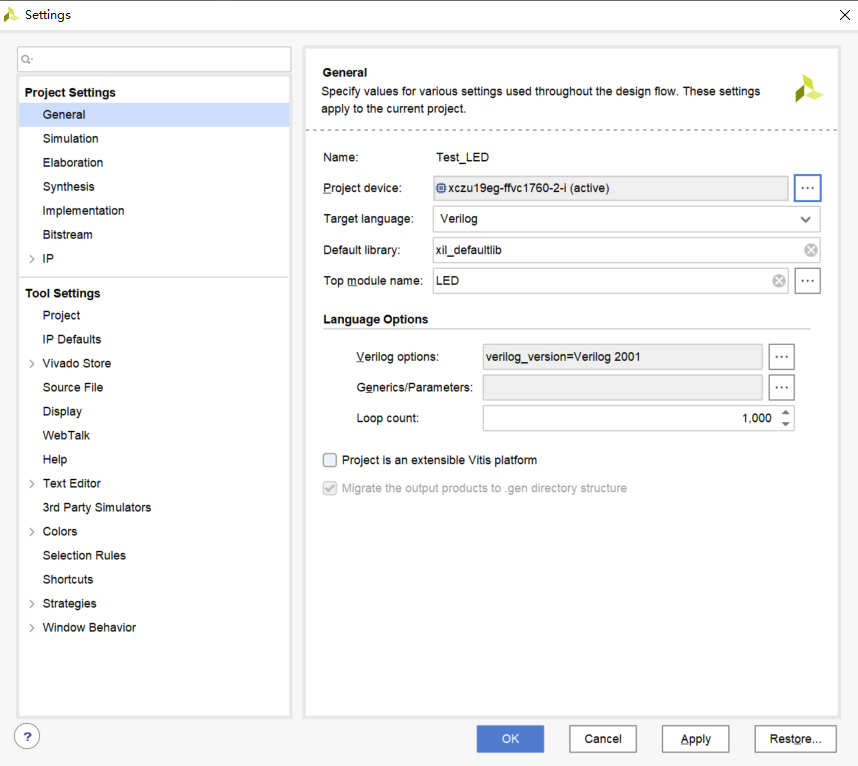
Task: Click the Test_LED project name
Action: tap(462, 158)
